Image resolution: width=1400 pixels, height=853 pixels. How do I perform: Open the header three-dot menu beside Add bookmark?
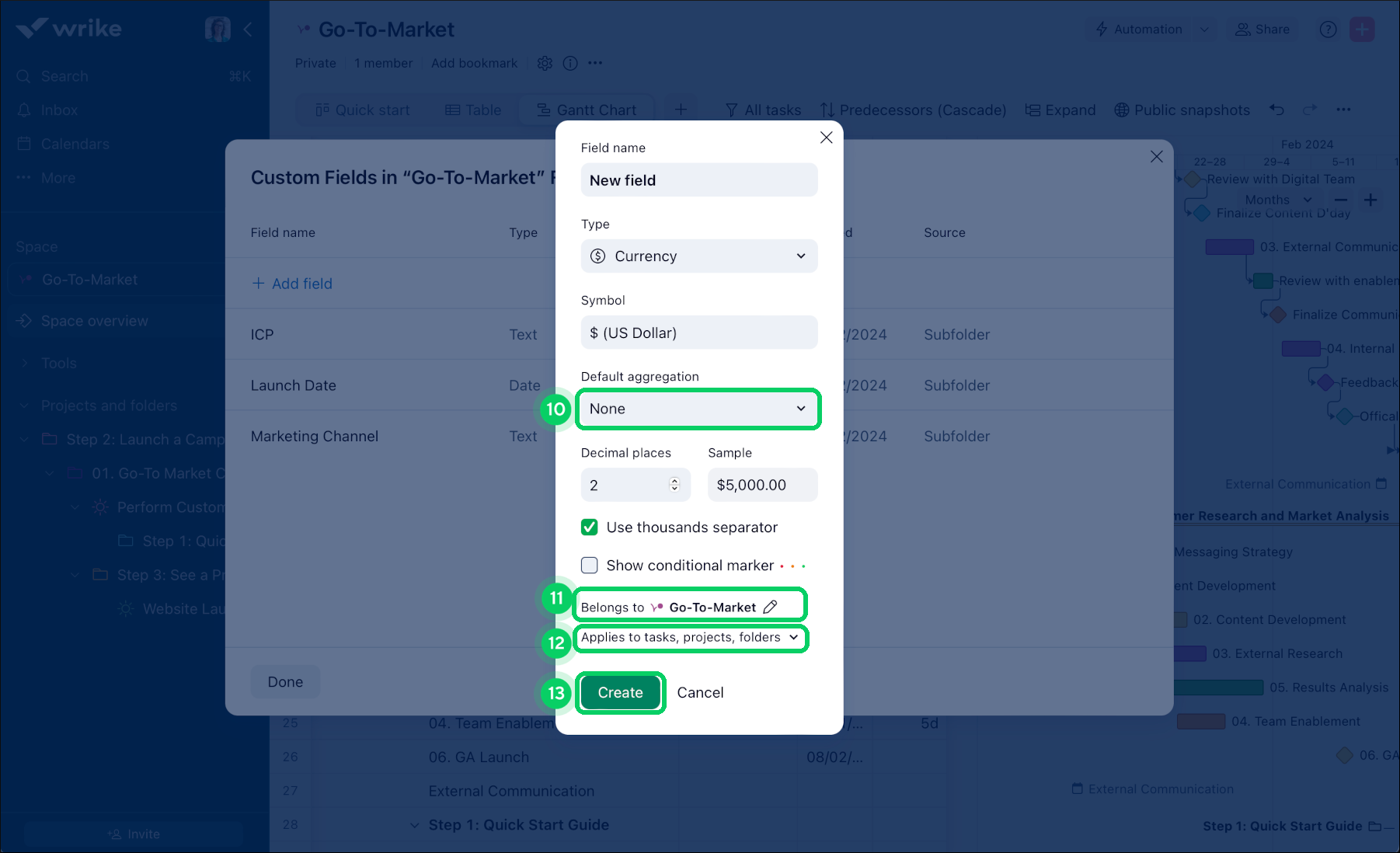595,63
